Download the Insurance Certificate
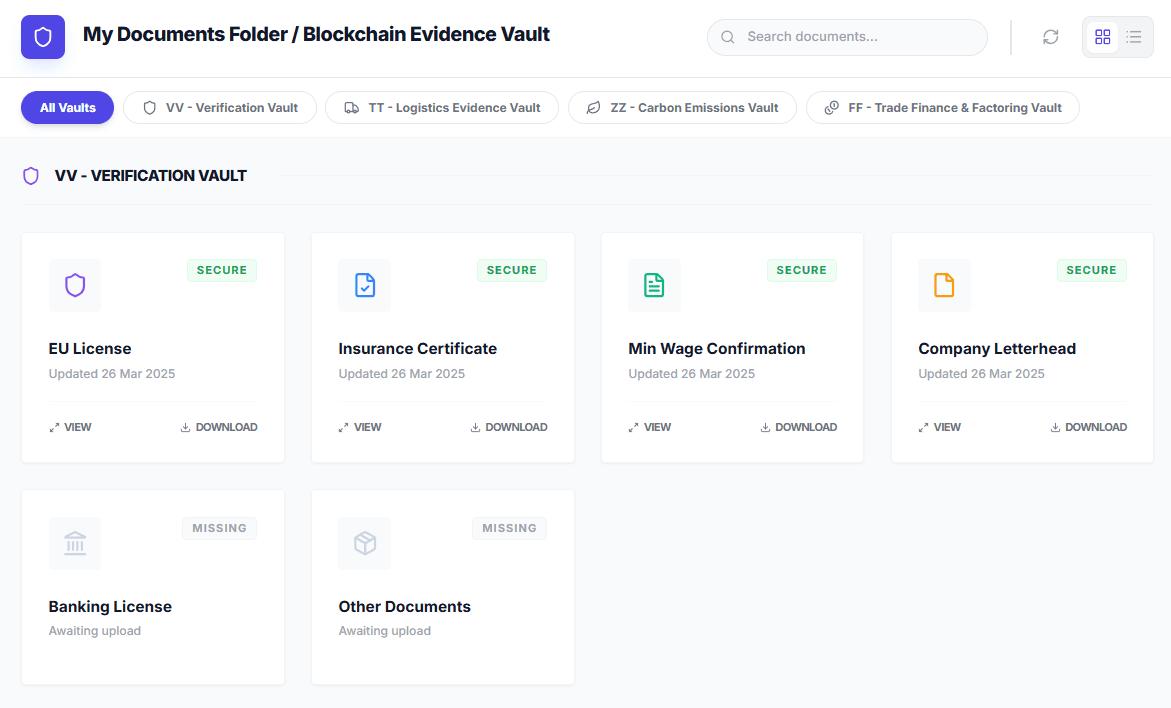The height and width of the screenshot is (708, 1171). (509, 427)
